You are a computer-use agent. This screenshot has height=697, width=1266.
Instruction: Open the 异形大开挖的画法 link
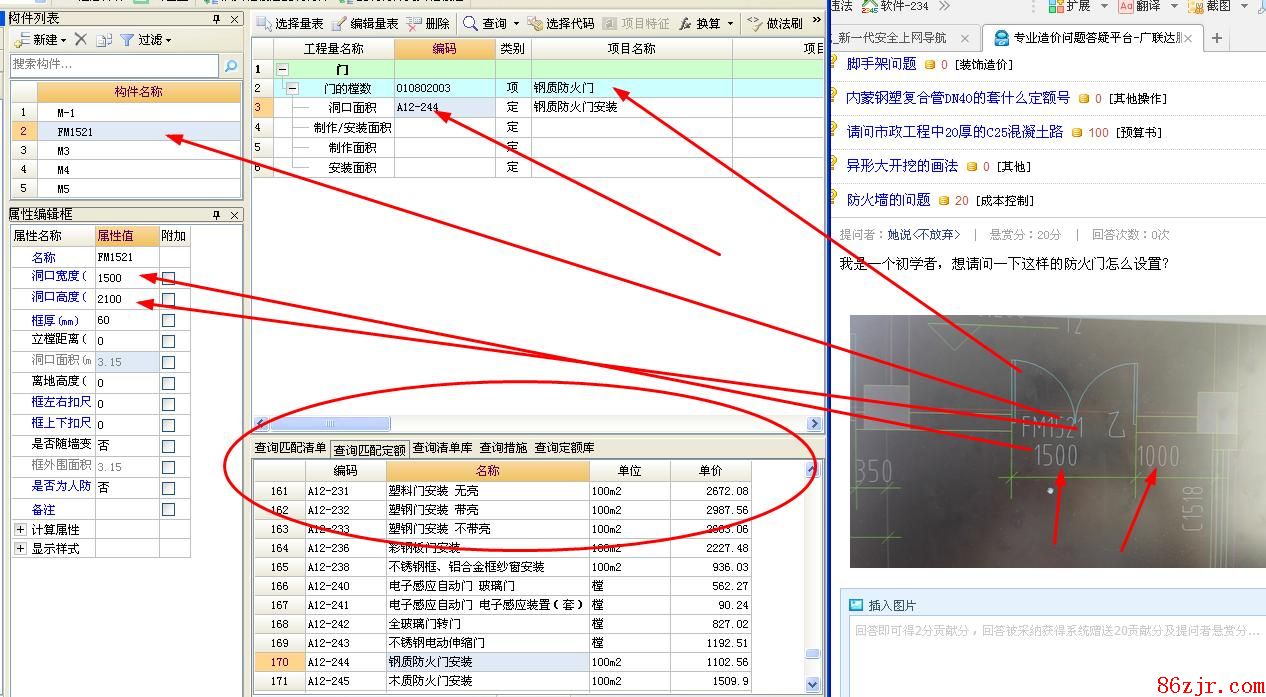pos(902,166)
